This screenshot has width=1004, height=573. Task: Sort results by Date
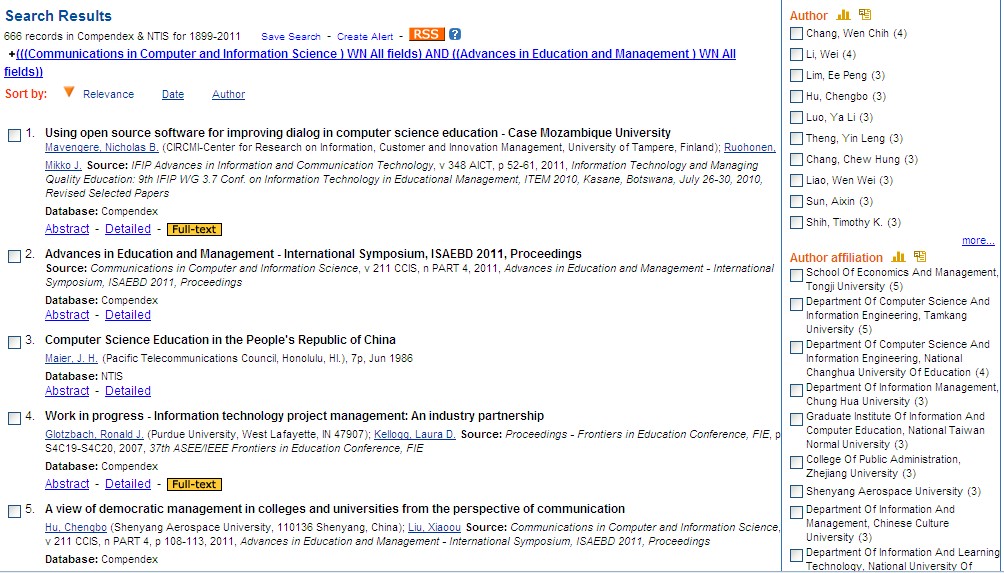173,94
